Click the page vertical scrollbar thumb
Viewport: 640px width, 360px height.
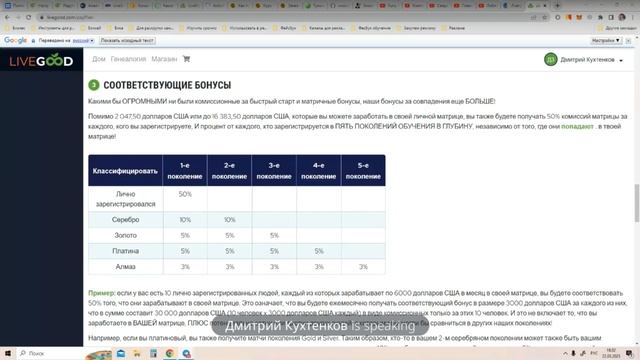tap(636, 203)
